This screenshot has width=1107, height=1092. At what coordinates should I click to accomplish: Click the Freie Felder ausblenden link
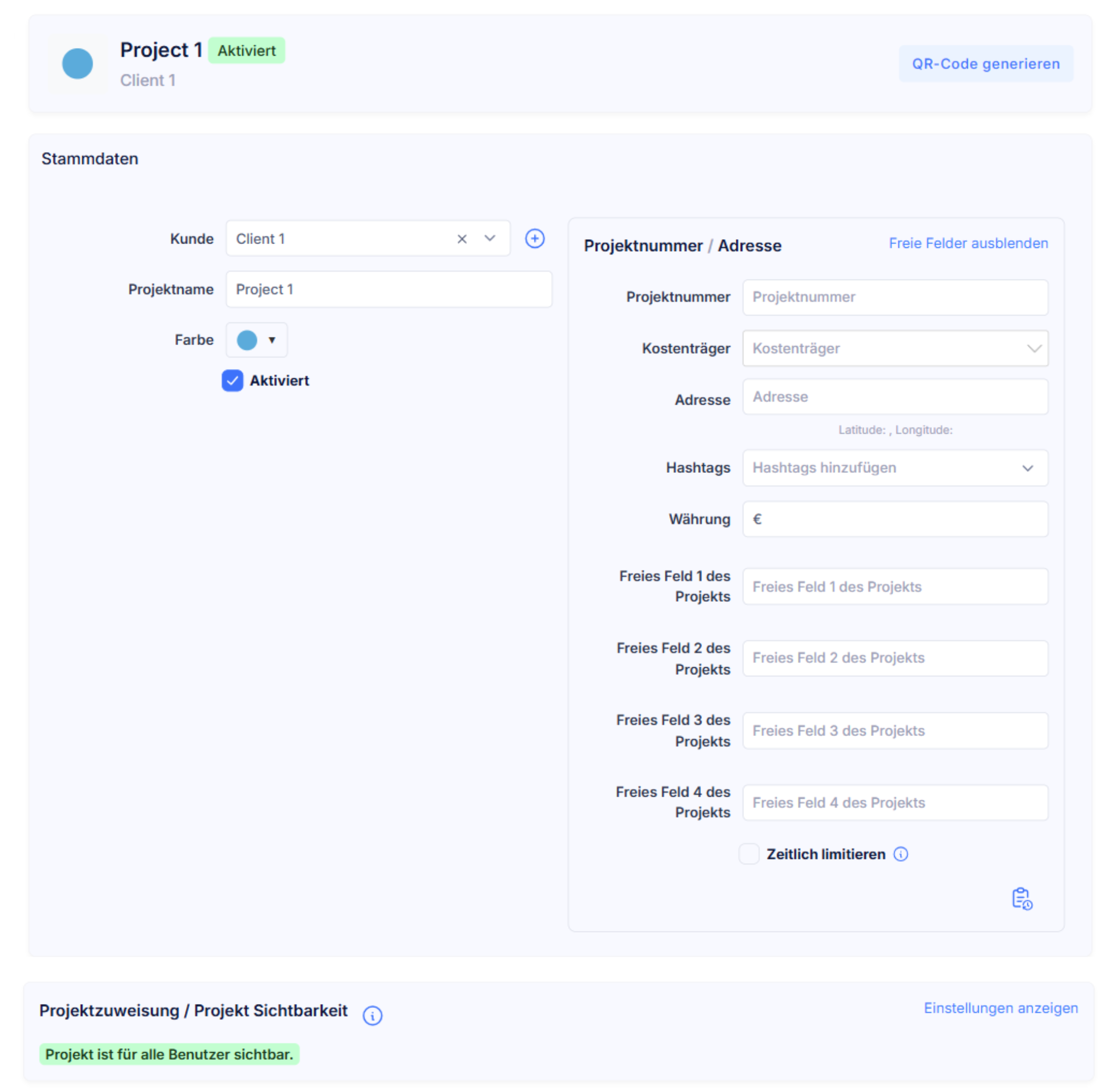point(968,243)
